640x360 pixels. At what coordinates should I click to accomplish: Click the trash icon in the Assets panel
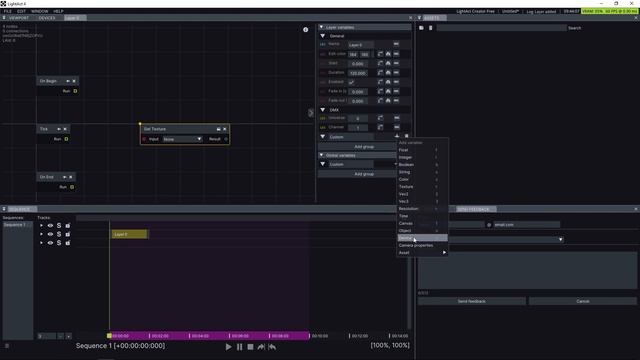click(430, 28)
